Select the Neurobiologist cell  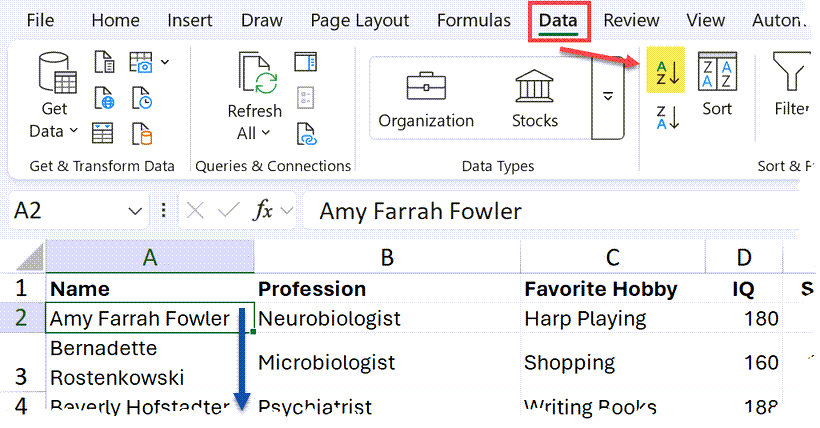tap(387, 318)
